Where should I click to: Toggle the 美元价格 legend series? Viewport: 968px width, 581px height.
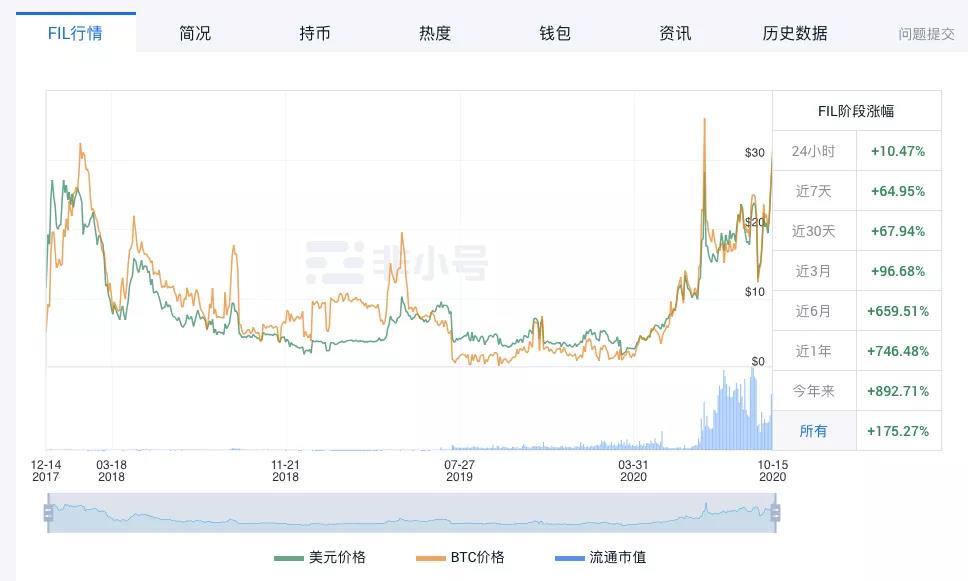(320, 557)
